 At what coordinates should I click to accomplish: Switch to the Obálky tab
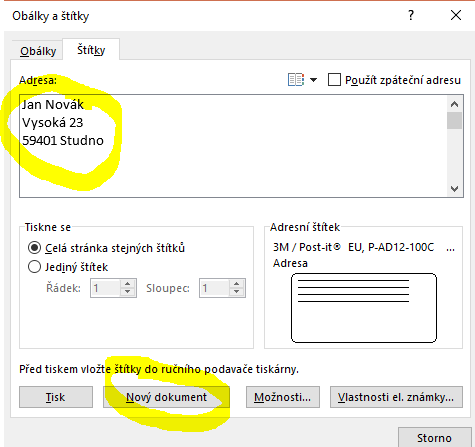pyautogui.click(x=38, y=51)
